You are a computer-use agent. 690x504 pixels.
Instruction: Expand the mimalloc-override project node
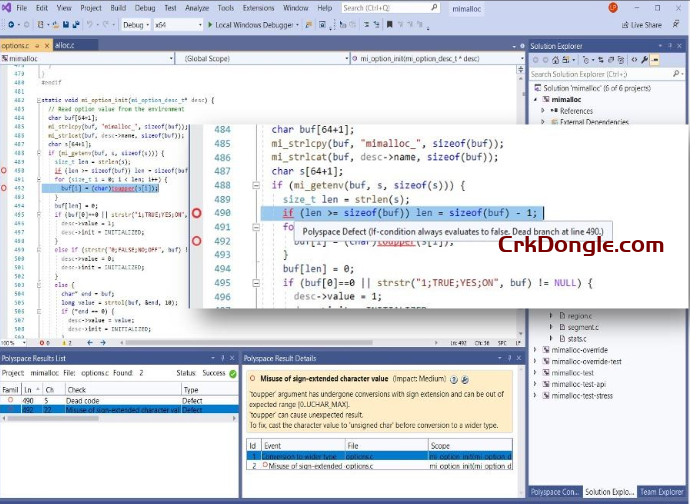pyautogui.click(x=534, y=350)
